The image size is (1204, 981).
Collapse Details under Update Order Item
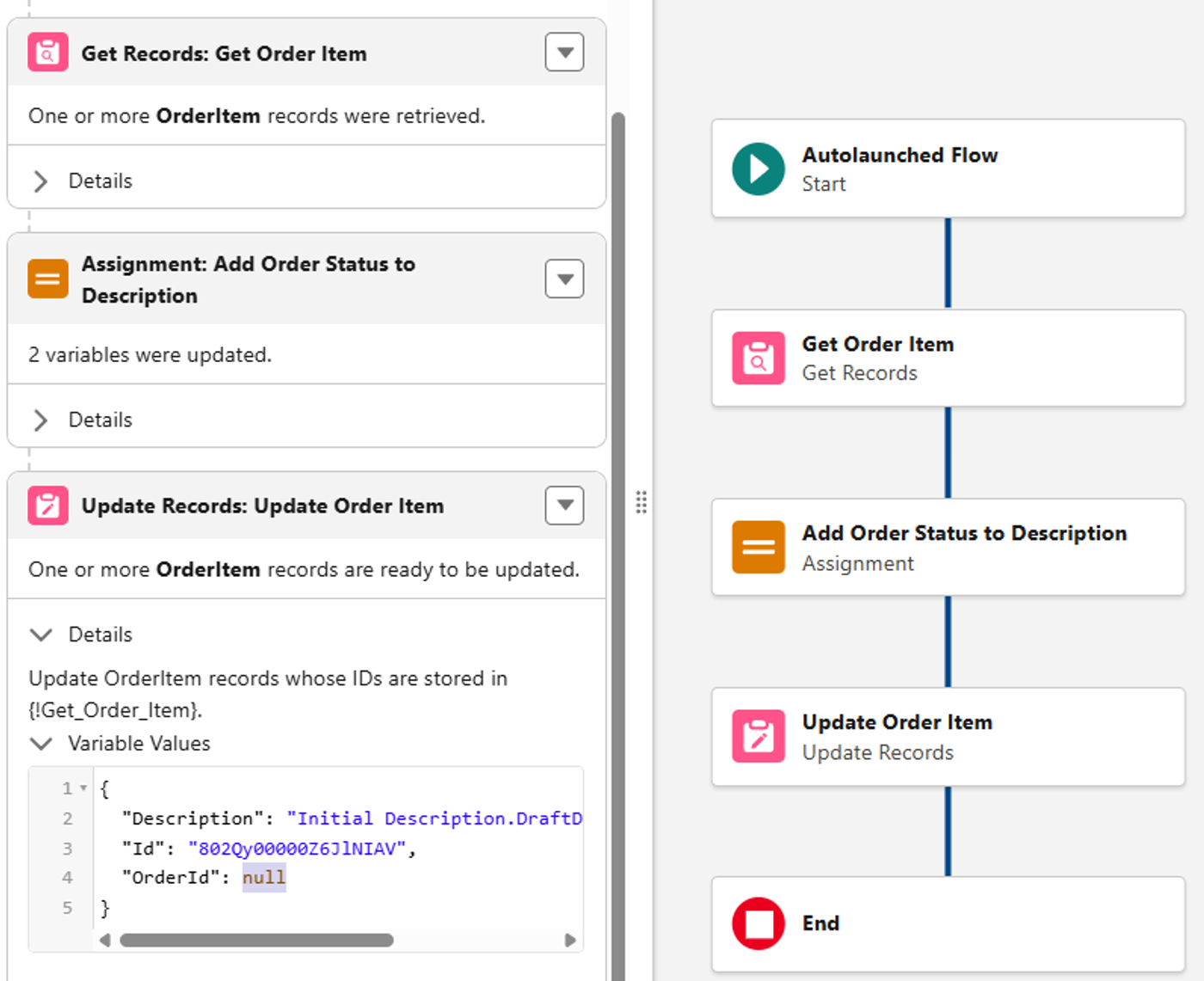pos(40,635)
